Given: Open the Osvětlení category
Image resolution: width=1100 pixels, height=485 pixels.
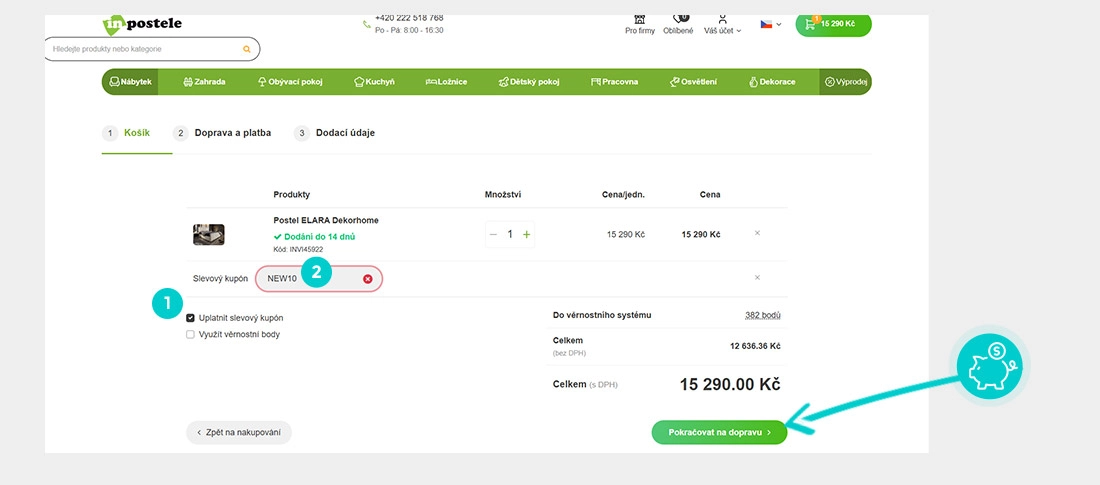Looking at the screenshot, I should tap(693, 81).
